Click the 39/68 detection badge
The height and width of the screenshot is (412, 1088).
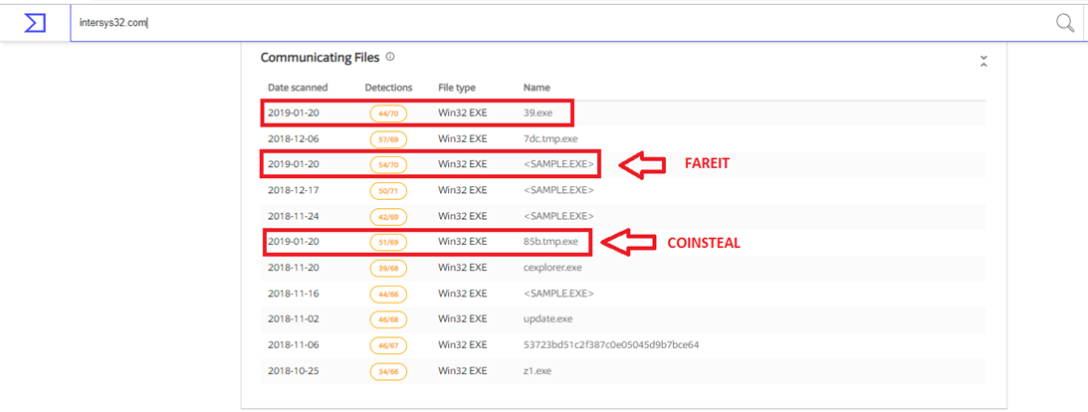(x=386, y=268)
